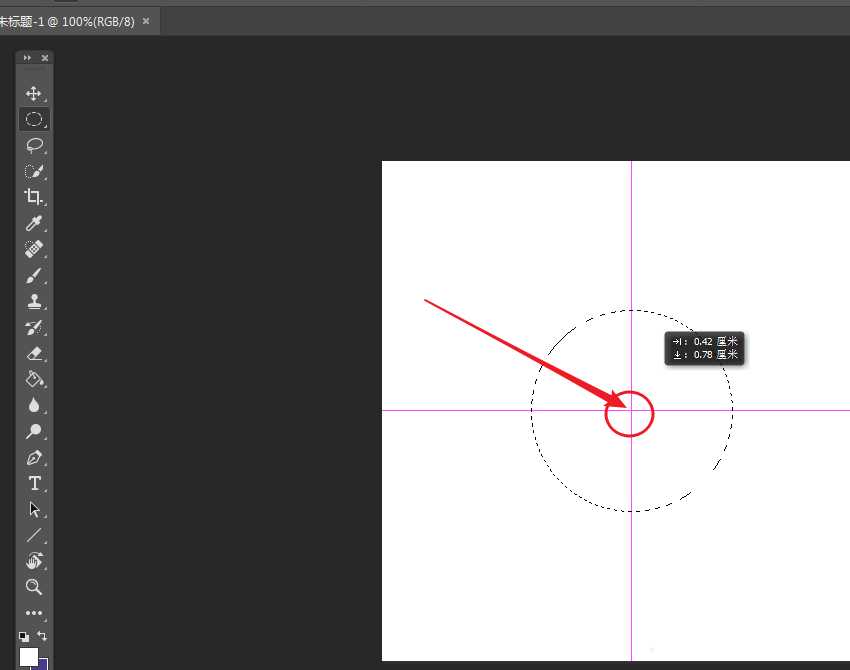
Task: Select the Crop tool
Action: [x=35, y=197]
